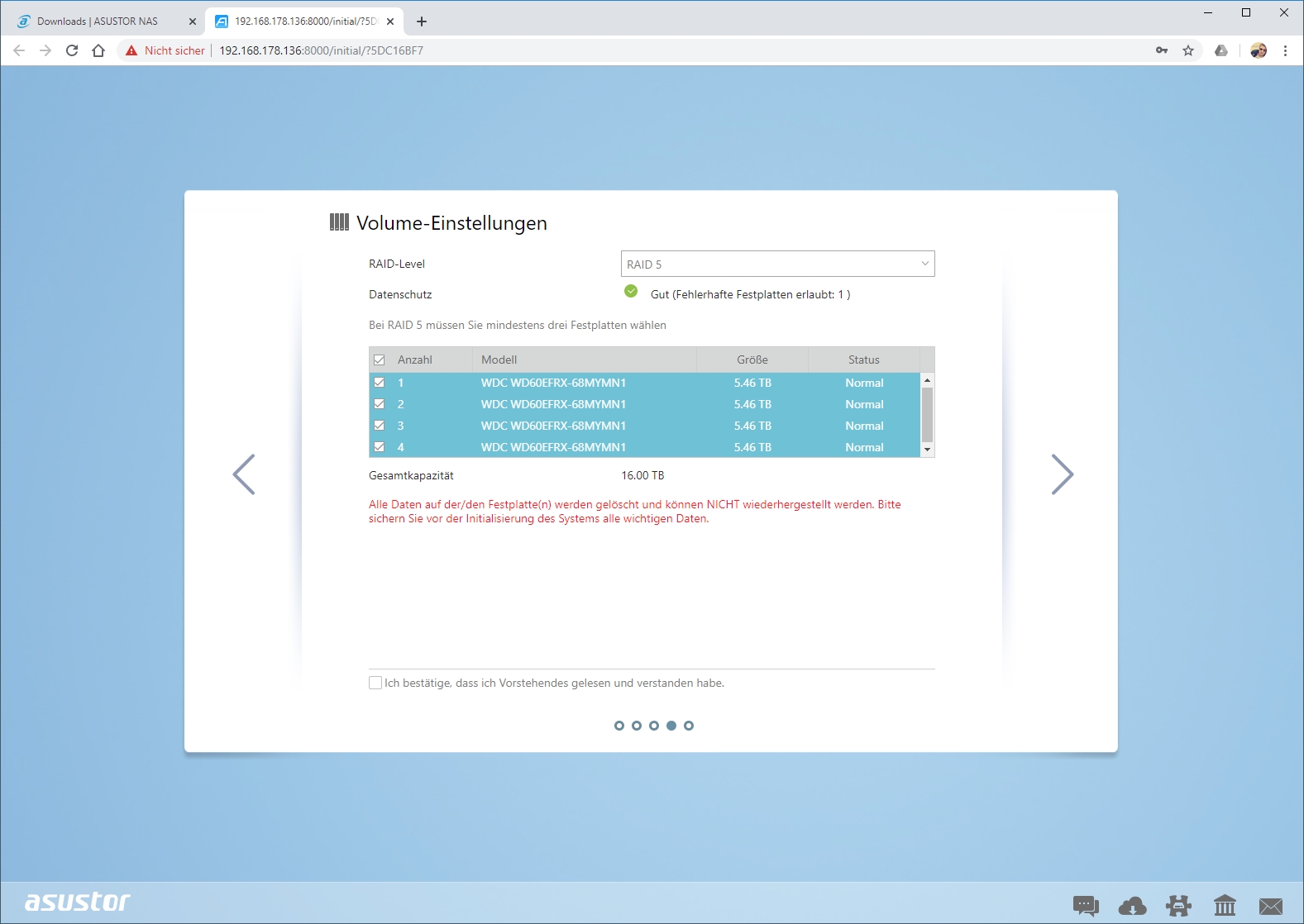The height and width of the screenshot is (924, 1304).
Task: Jump to fifth wizard step dot
Action: (x=689, y=726)
